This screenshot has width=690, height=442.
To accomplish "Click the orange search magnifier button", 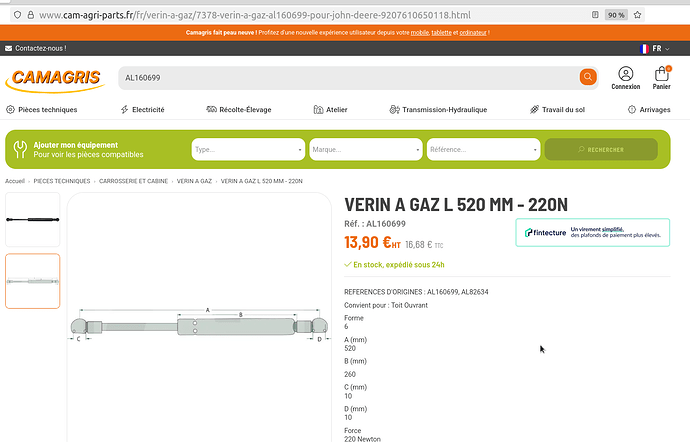I will 587,77.
